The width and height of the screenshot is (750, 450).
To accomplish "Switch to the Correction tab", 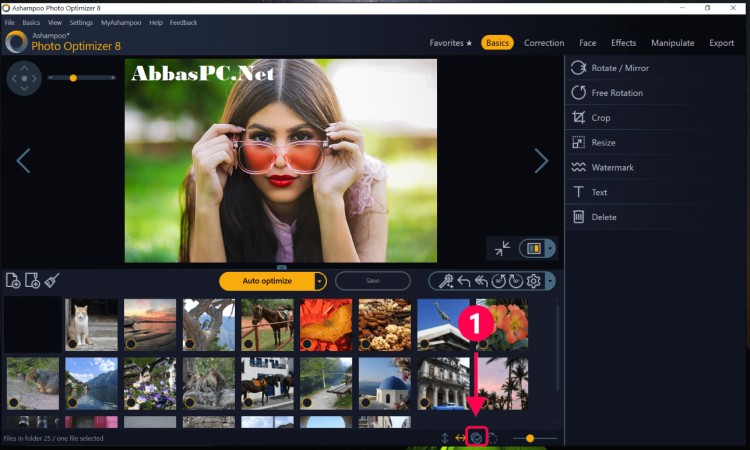I will (544, 43).
